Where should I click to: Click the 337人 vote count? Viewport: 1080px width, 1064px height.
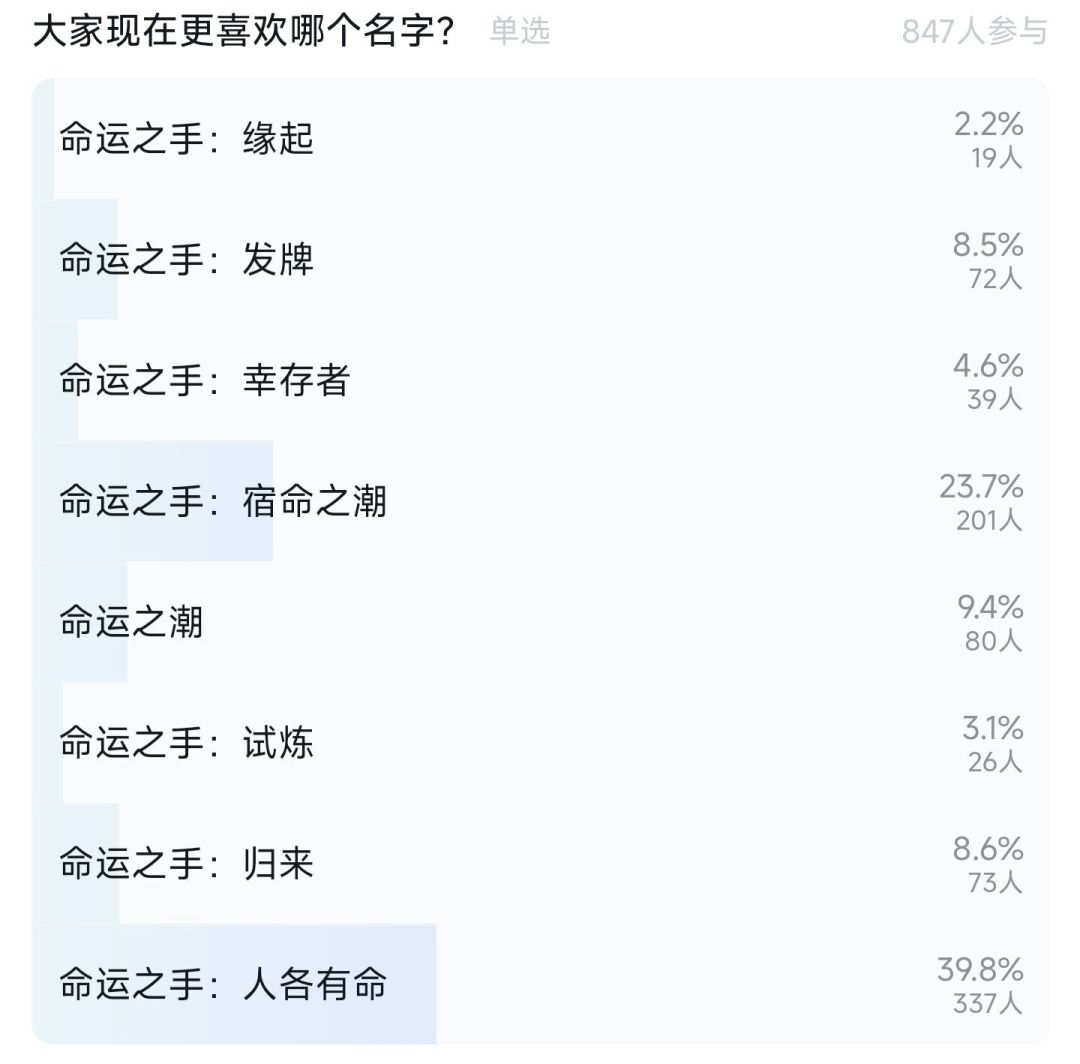[987, 1003]
